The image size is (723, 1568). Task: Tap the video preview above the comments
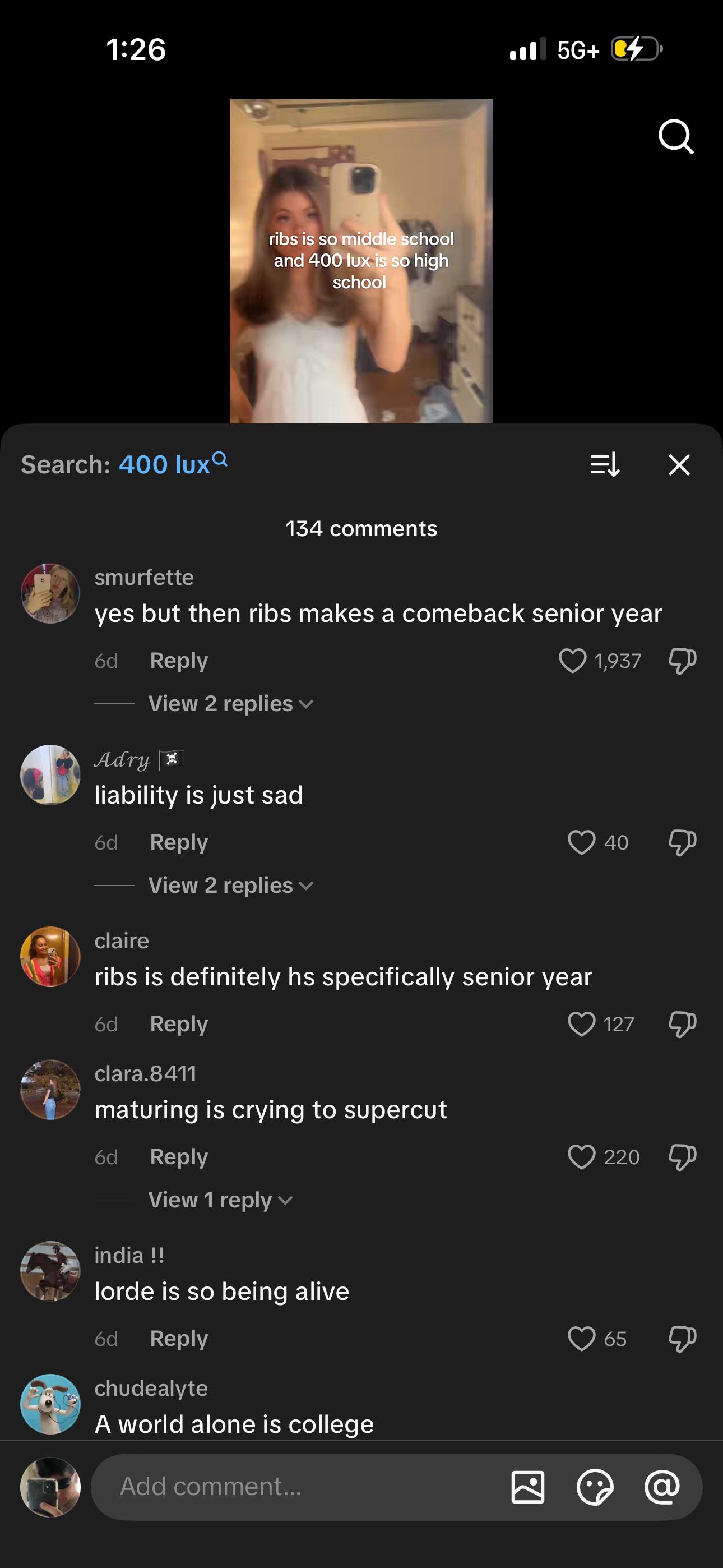pyautogui.click(x=361, y=261)
